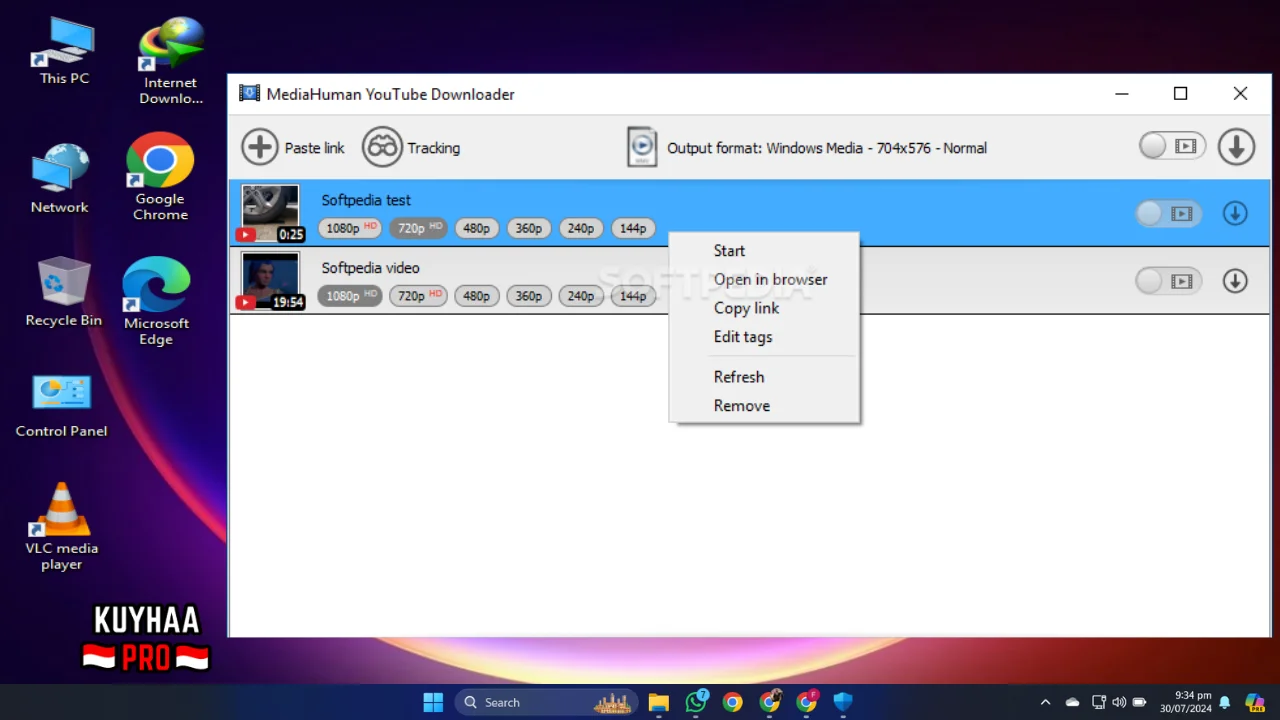Open Google Chrome desktop shortcut
1280x720 pixels.
pyautogui.click(x=160, y=177)
